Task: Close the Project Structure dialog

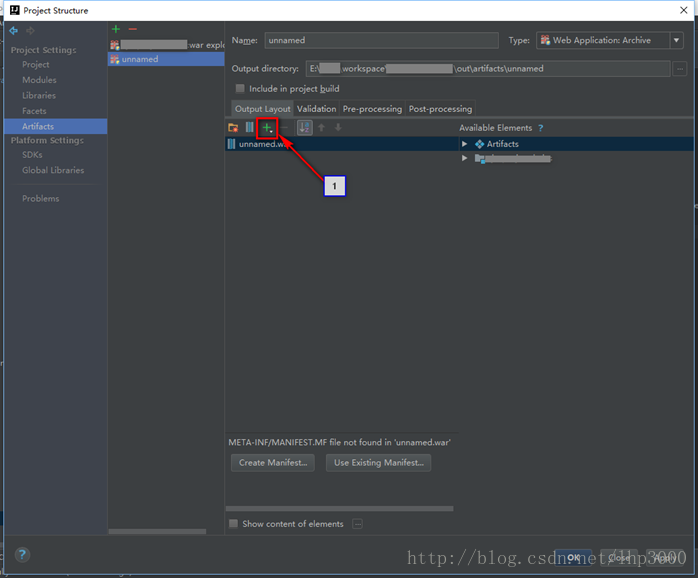Action: click(684, 10)
